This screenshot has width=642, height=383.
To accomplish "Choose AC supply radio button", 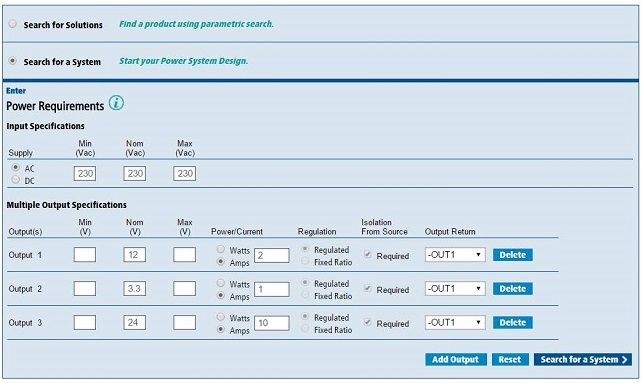I will (x=16, y=168).
